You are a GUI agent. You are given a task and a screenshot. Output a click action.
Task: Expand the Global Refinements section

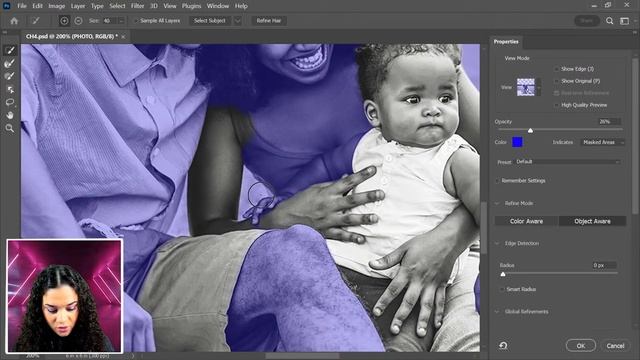(x=497, y=312)
